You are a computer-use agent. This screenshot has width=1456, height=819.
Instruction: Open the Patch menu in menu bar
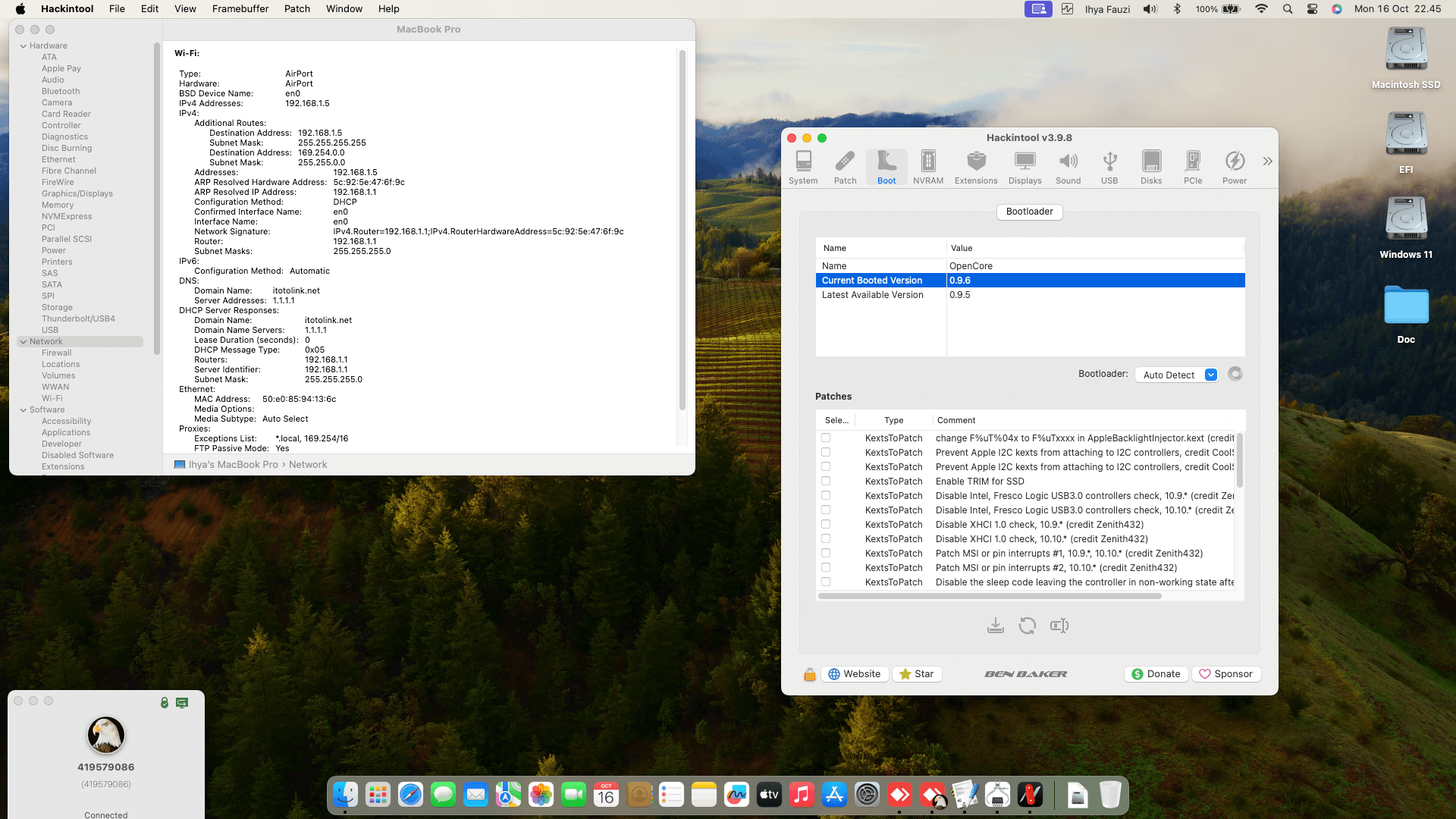pos(297,9)
